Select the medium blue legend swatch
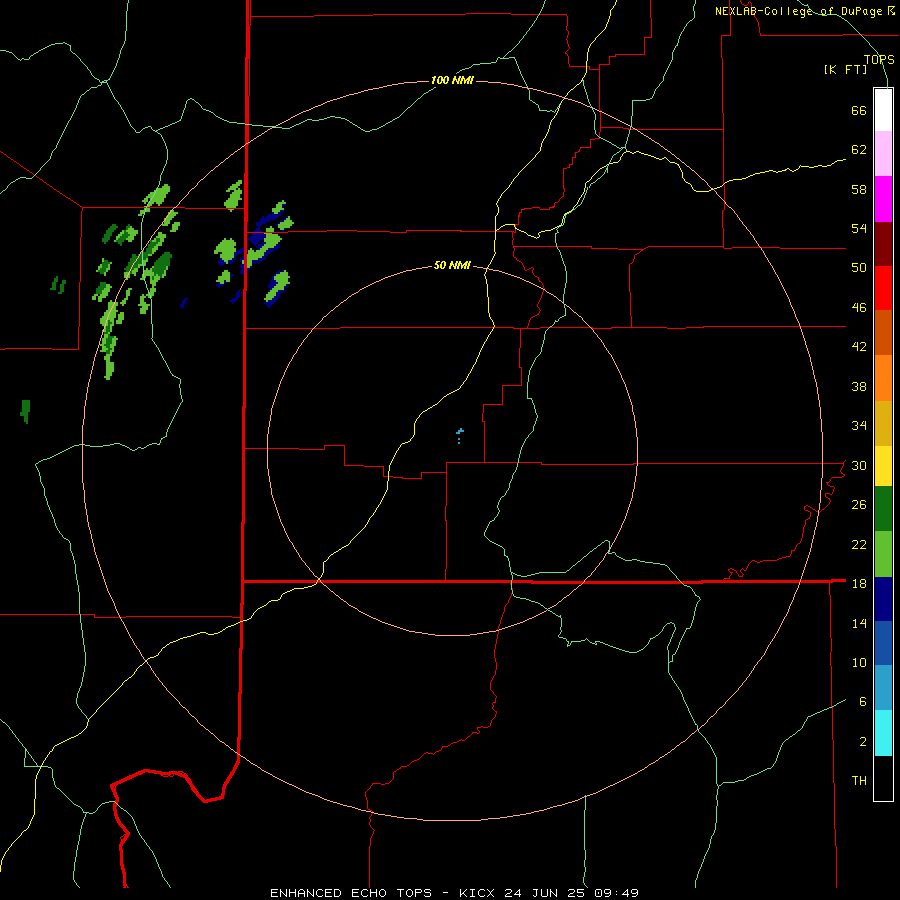The width and height of the screenshot is (900, 900). (883, 643)
